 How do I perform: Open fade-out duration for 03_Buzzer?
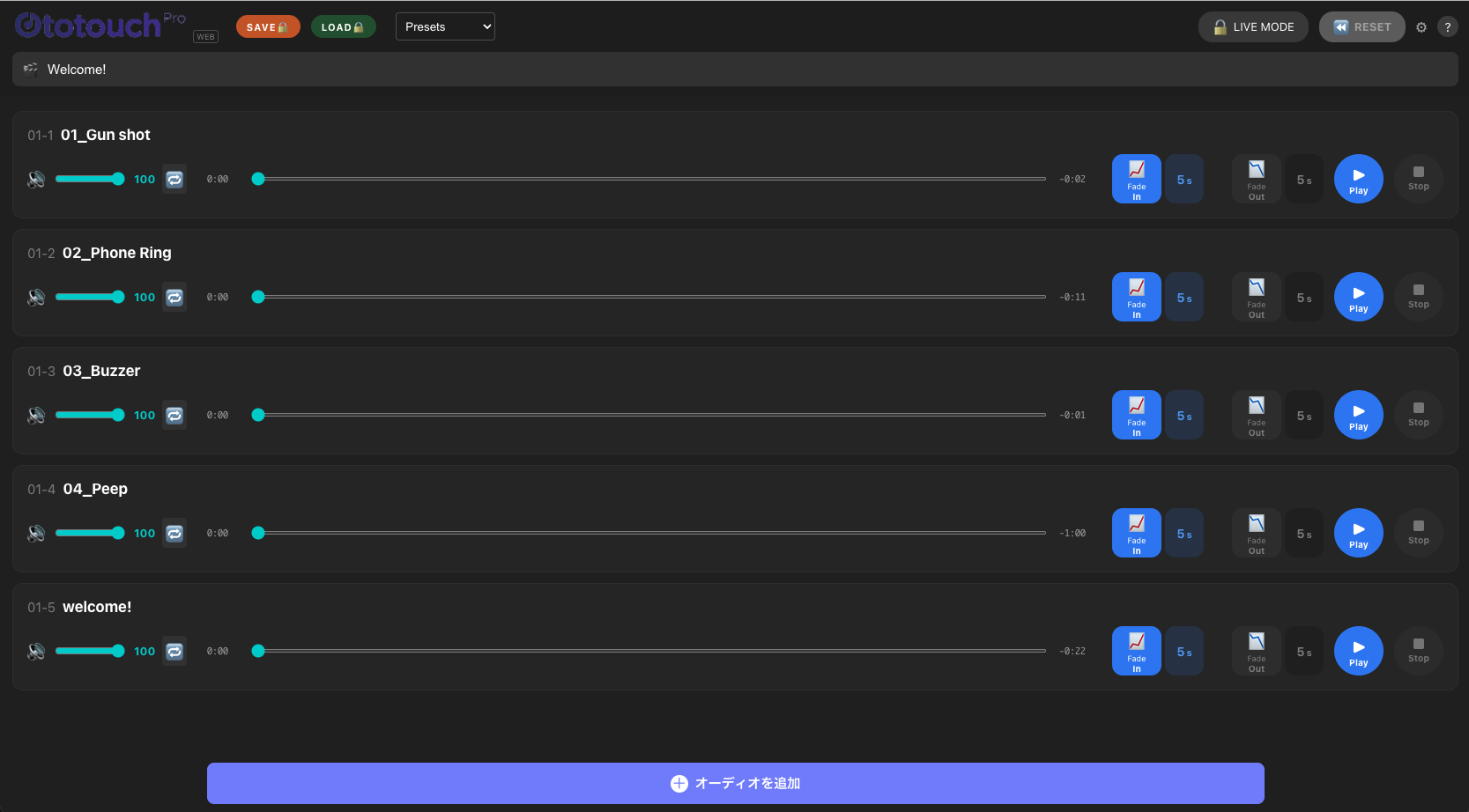tap(1304, 415)
